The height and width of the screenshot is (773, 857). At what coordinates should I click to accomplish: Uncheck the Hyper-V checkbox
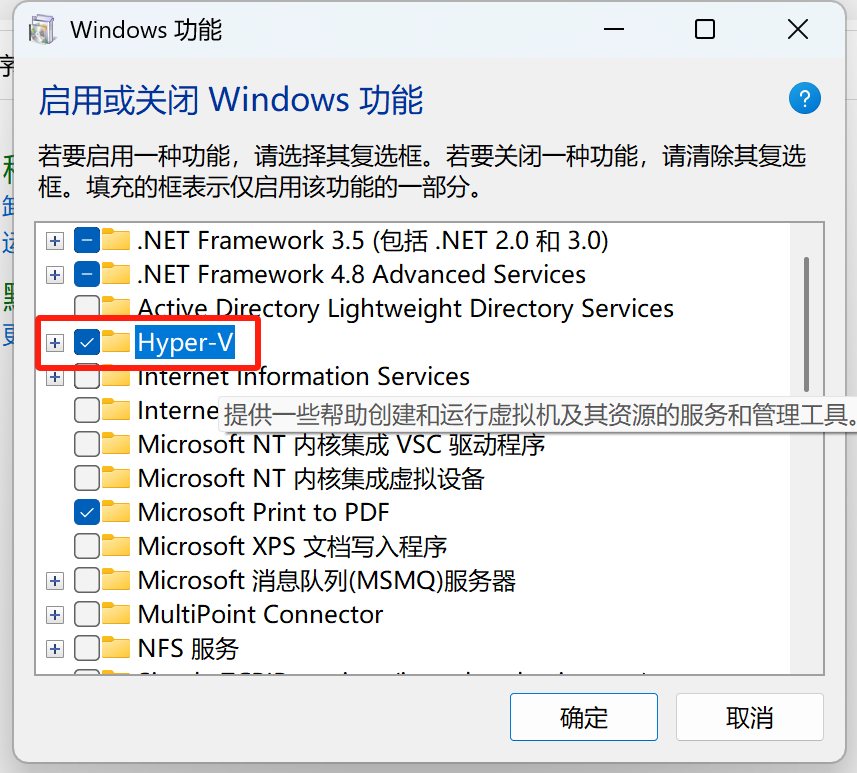coord(87,343)
